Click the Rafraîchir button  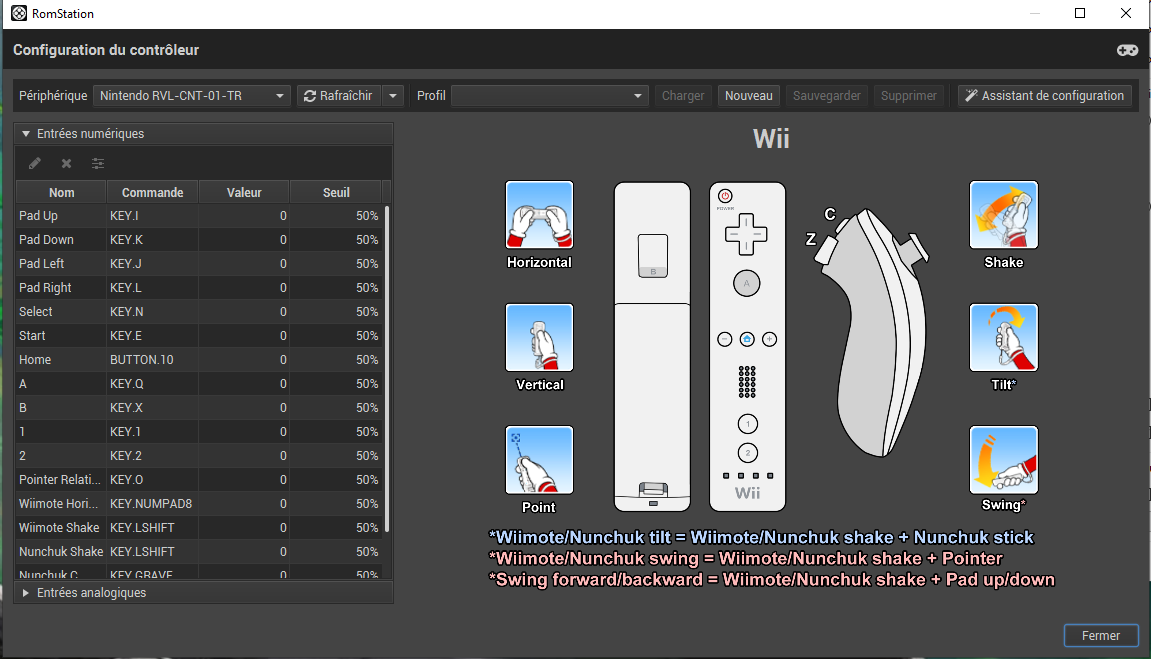point(338,95)
